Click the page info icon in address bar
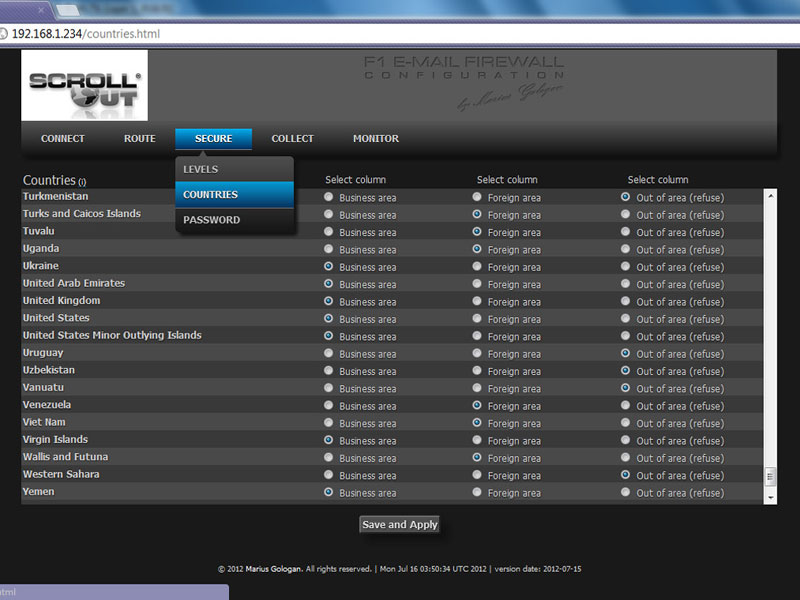The image size is (800, 600). (5, 34)
